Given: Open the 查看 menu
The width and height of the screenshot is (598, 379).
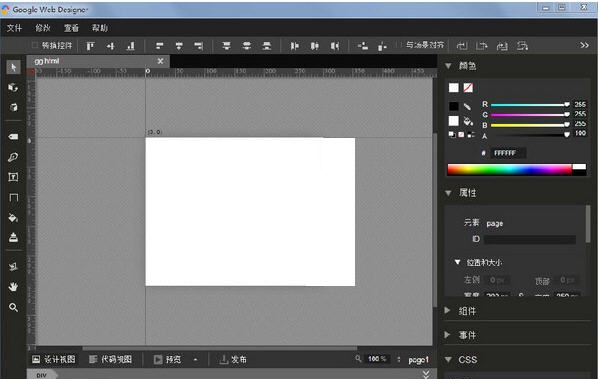Looking at the screenshot, I should (71, 28).
